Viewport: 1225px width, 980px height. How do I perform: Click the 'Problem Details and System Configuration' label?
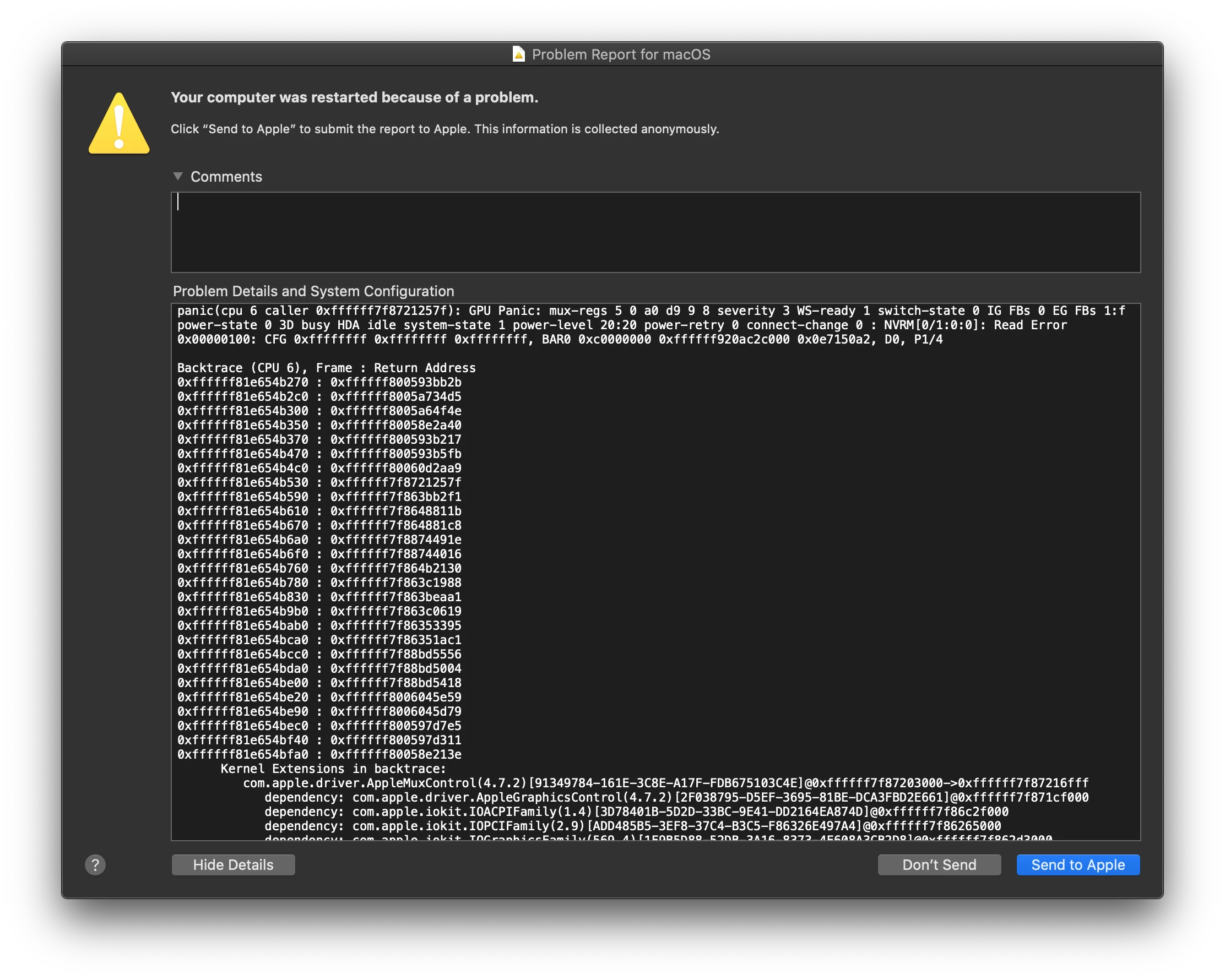(x=313, y=291)
